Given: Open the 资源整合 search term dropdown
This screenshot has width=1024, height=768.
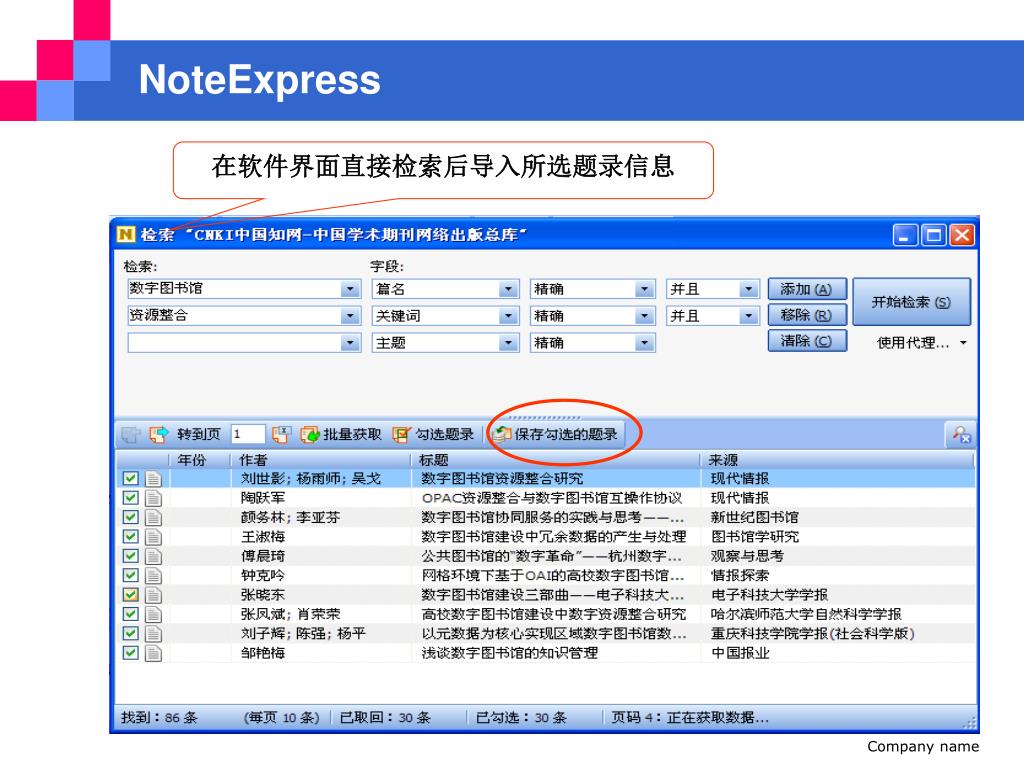Looking at the screenshot, I should click(350, 316).
